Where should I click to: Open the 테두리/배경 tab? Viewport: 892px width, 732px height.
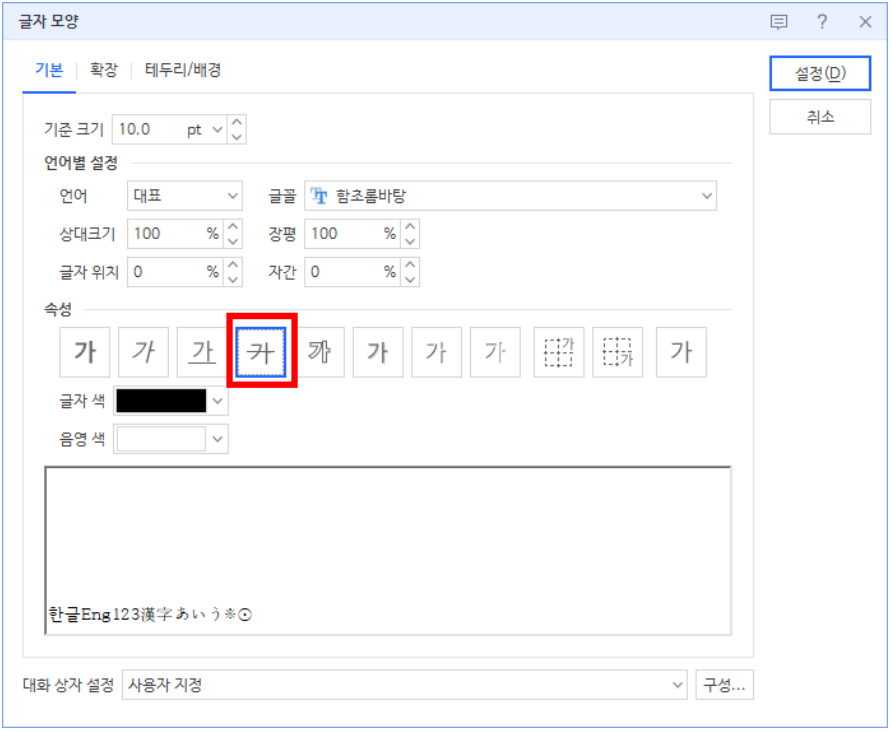click(183, 71)
